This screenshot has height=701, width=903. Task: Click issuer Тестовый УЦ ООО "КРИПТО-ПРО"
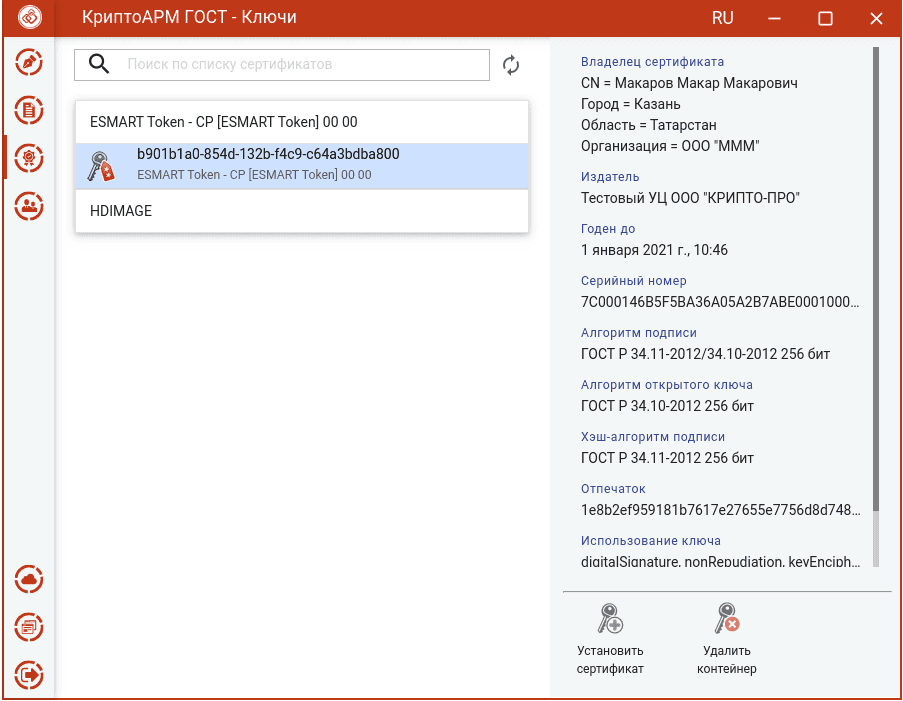pyautogui.click(x=690, y=198)
